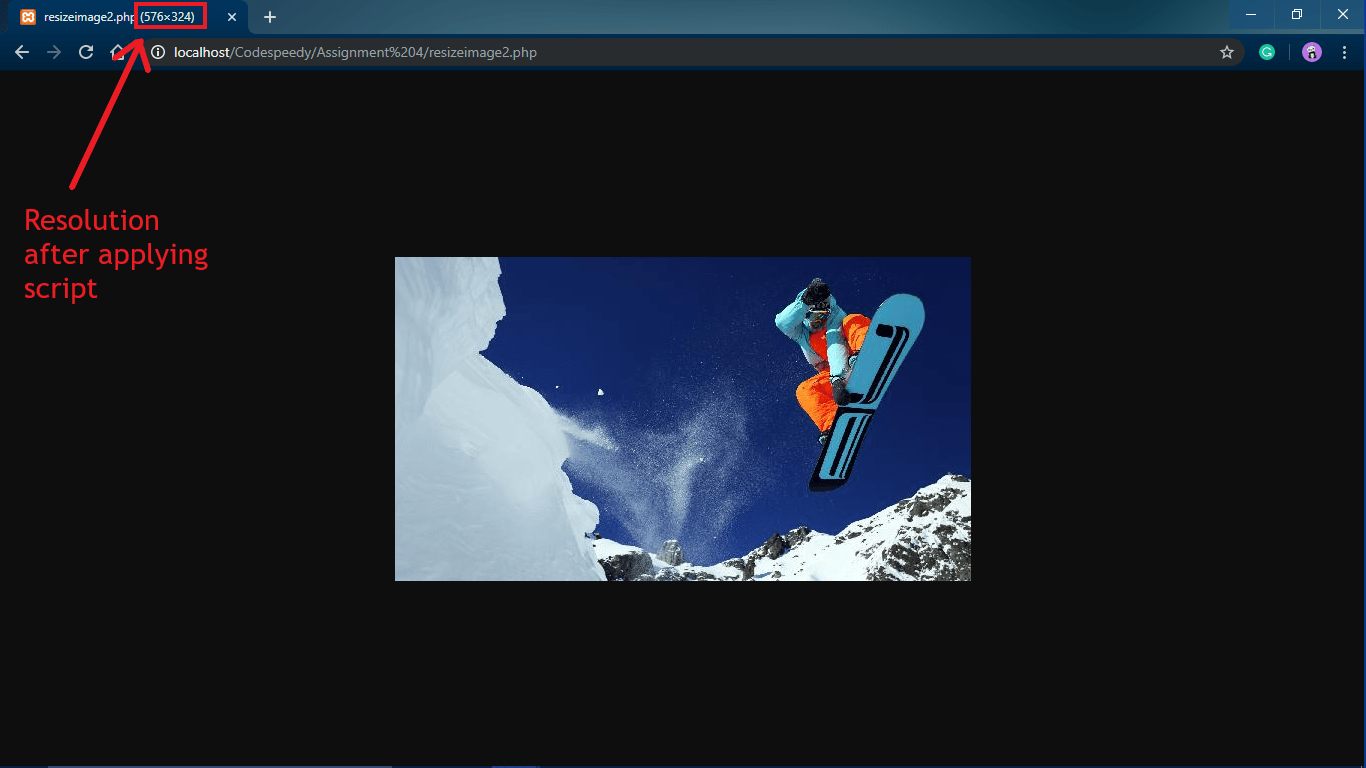The height and width of the screenshot is (768, 1366).
Task: Close the resizeimage2.php tab
Action: (x=231, y=16)
